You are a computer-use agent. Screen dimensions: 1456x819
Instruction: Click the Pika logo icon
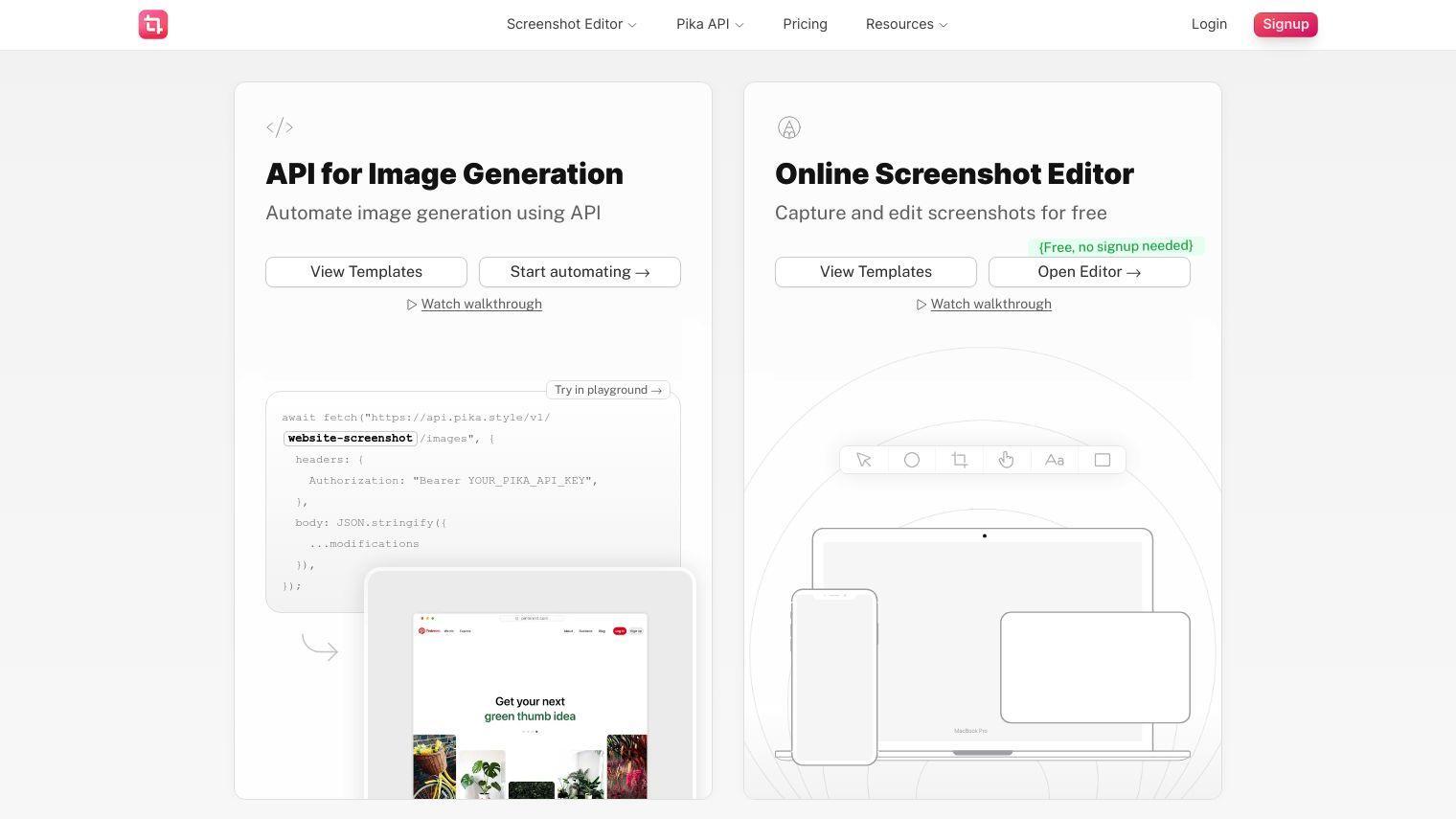pos(153,25)
